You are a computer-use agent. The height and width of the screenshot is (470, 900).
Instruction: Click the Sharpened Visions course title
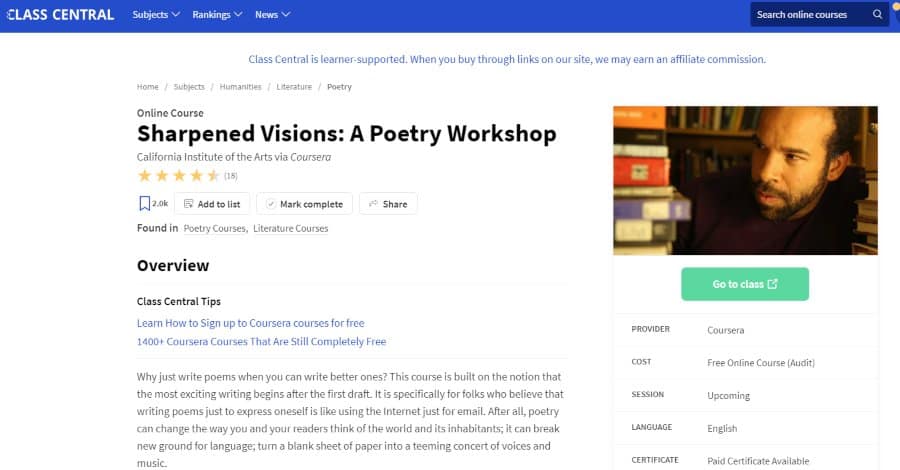point(347,134)
